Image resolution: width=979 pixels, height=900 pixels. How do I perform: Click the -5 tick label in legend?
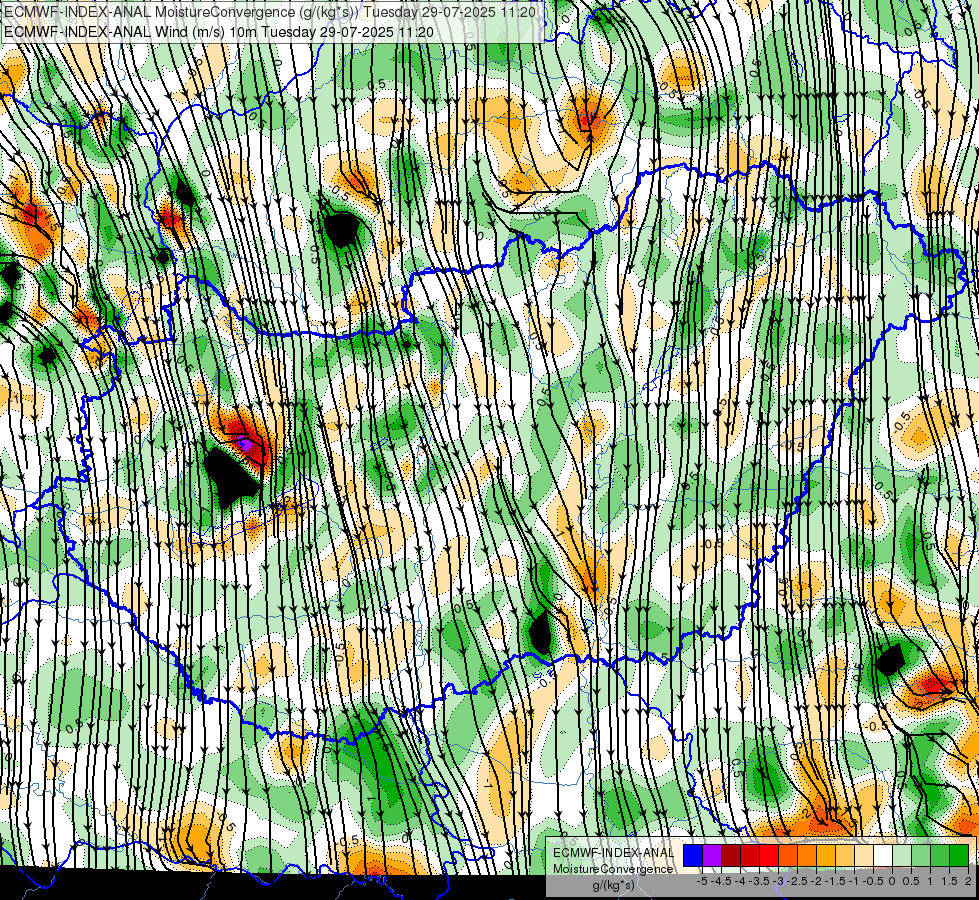click(702, 881)
